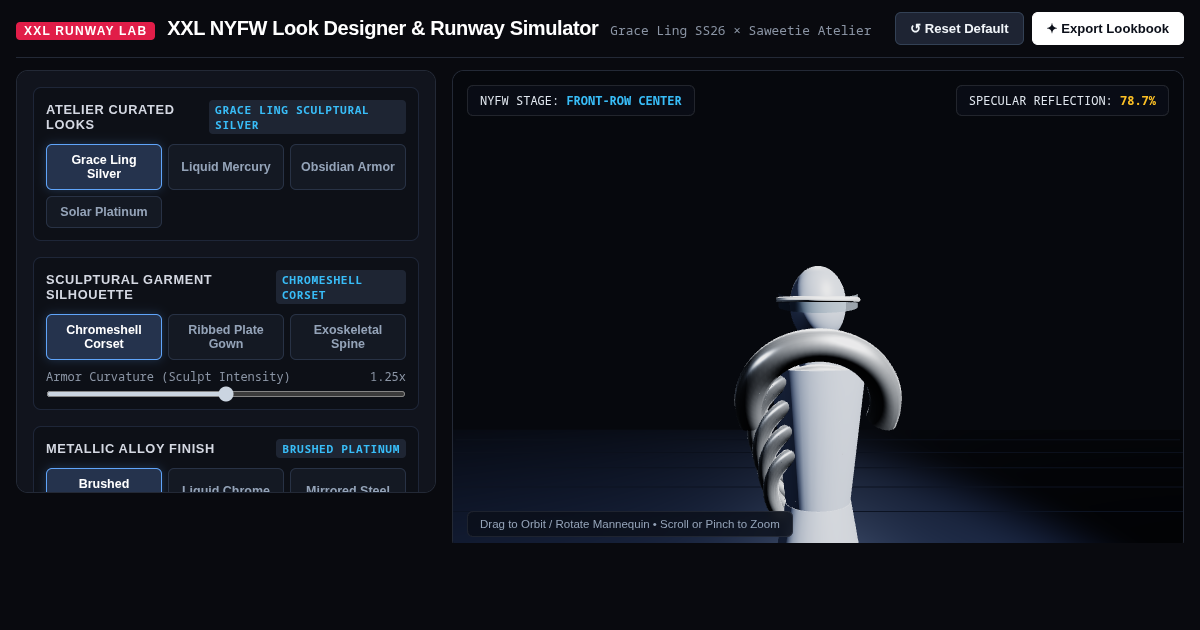Image resolution: width=1200 pixels, height=630 pixels.
Task: Select the Chromeshell Corset silhouette
Action: tap(104, 337)
